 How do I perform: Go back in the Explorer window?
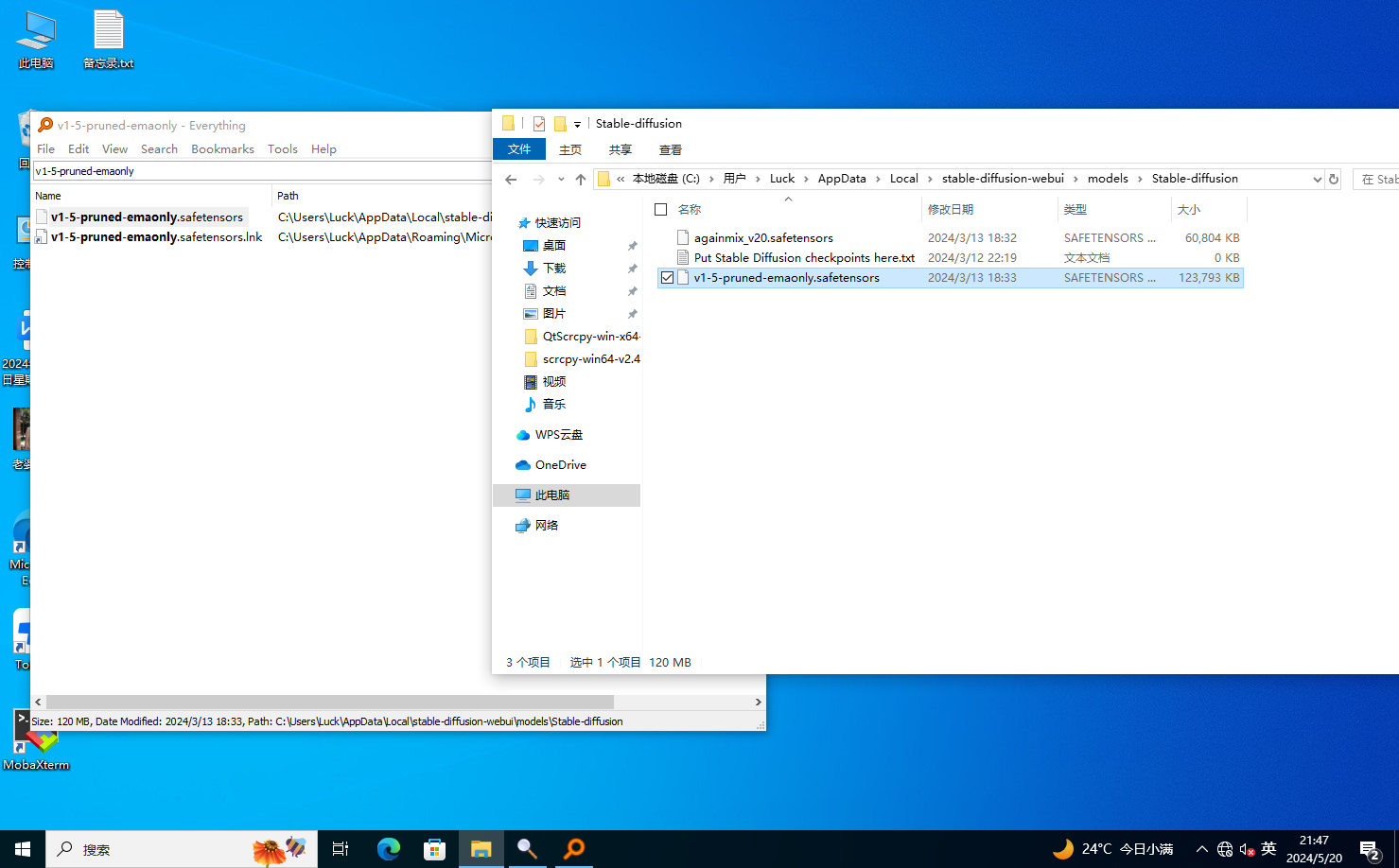click(511, 179)
